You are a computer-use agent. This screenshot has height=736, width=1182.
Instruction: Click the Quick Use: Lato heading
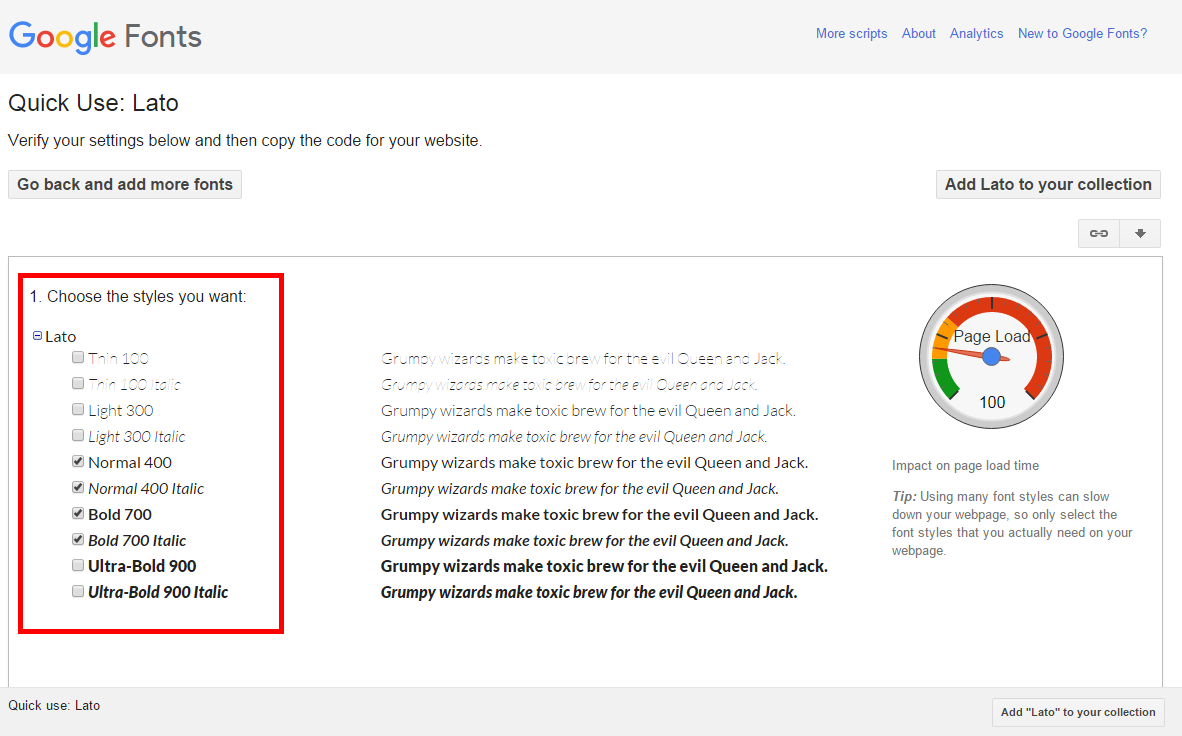pyautogui.click(x=93, y=103)
